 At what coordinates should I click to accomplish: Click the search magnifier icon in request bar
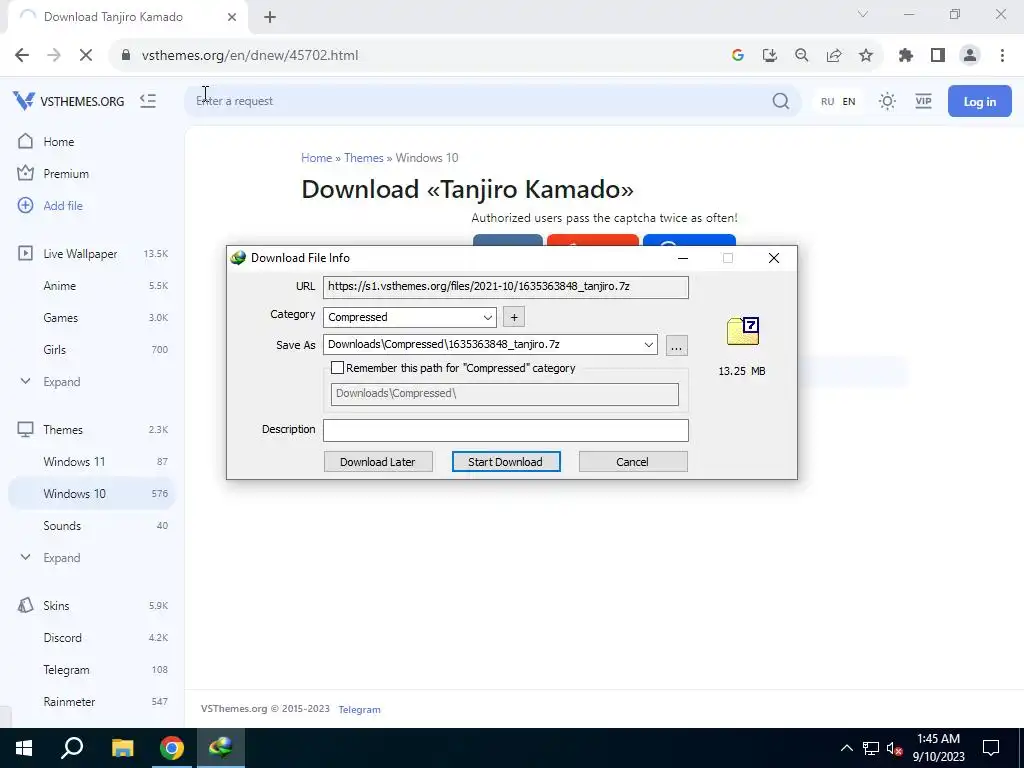(780, 101)
